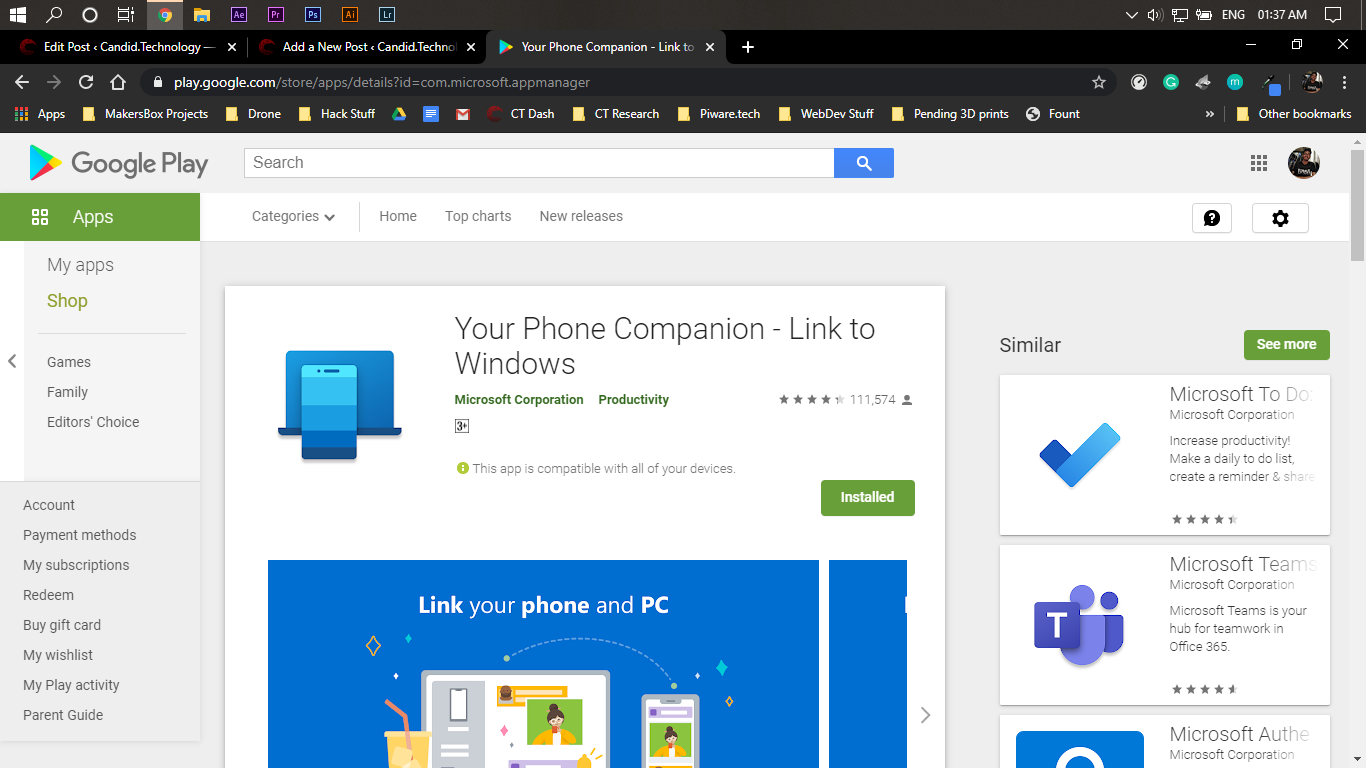This screenshot has width=1366, height=768.
Task: Show next screenshot with right arrow
Action: [925, 715]
